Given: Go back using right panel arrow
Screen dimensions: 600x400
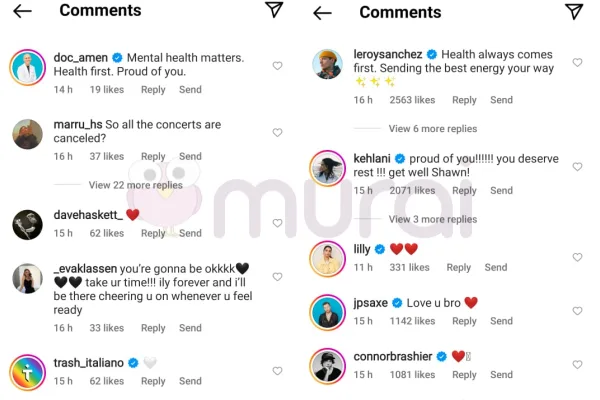Looking at the screenshot, I should point(322,12).
